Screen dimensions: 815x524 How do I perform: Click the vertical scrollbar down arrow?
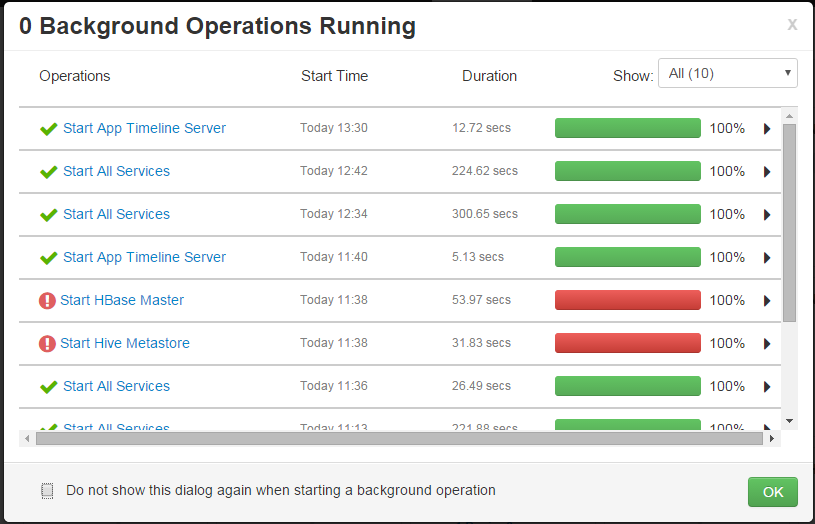tap(790, 421)
